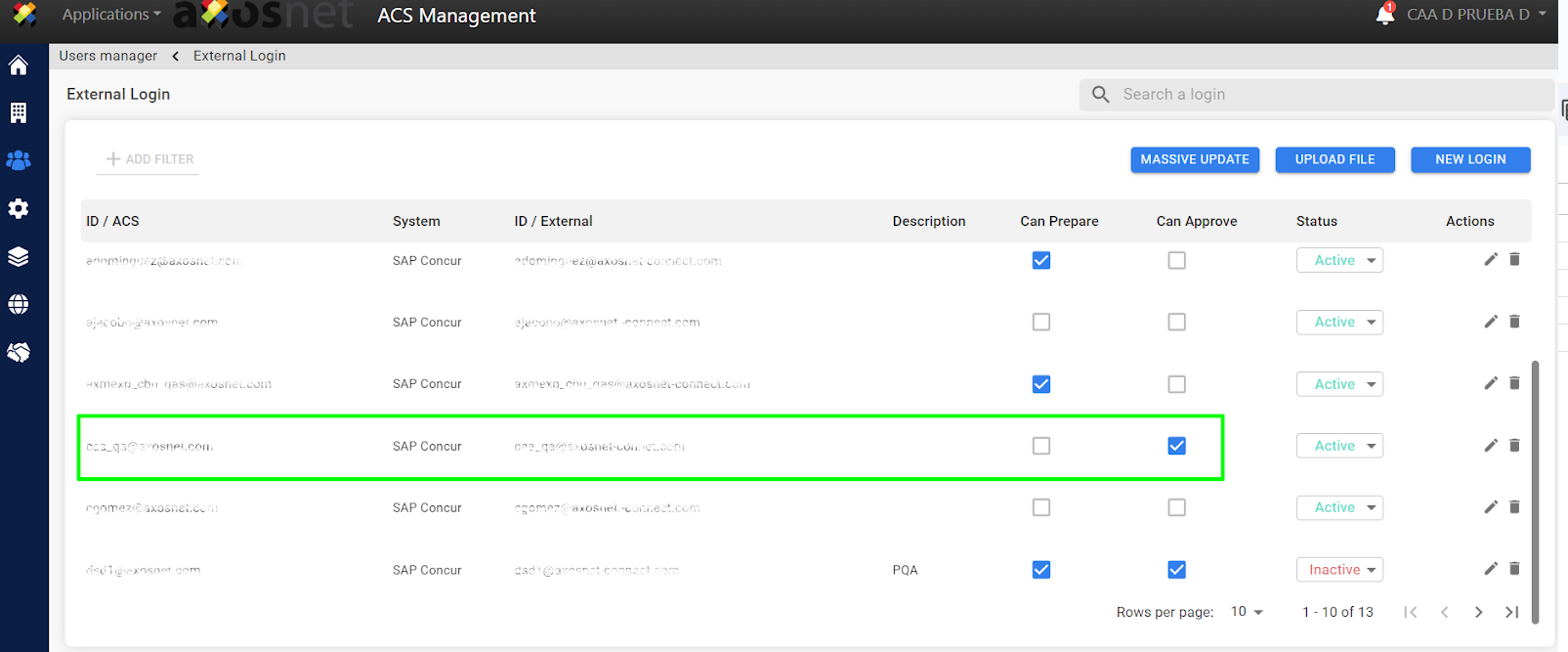The image size is (1568, 652).
Task: Click the layers stack sidebar icon
Action: point(19,256)
